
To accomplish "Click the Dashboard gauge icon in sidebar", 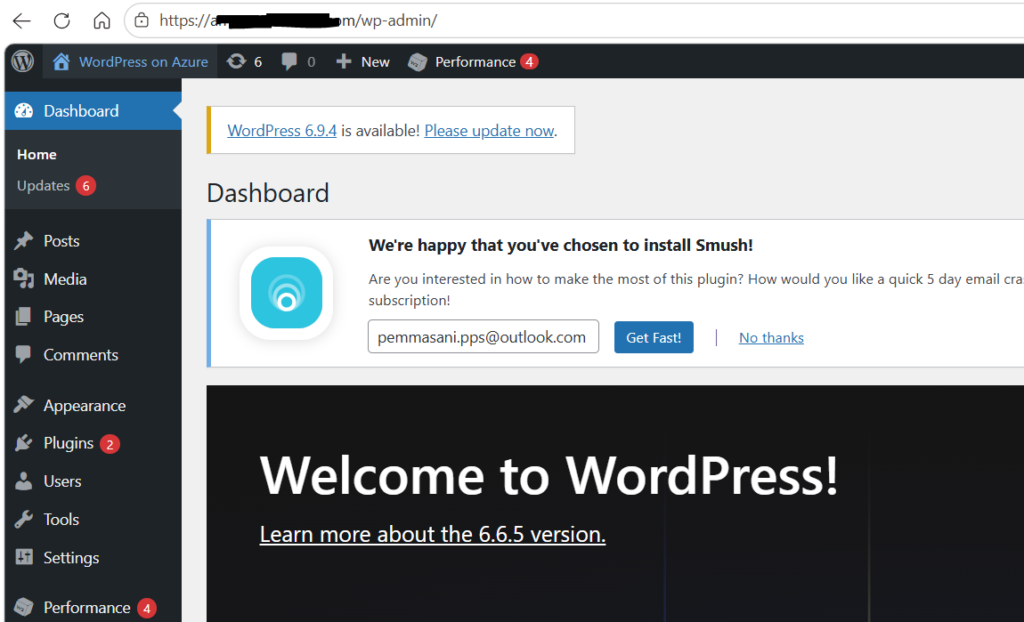I will [x=24, y=110].
